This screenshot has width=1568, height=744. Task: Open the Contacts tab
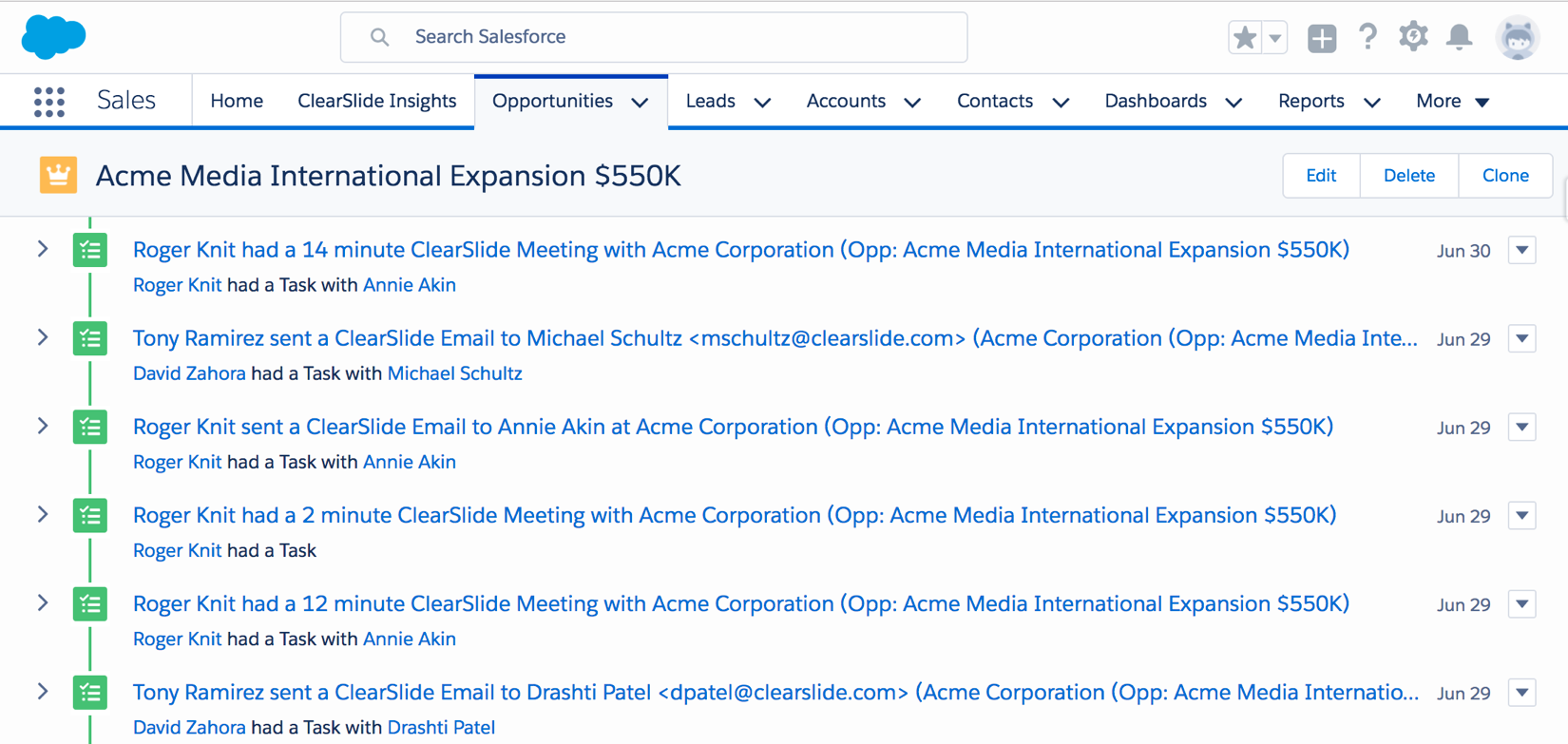click(x=995, y=101)
